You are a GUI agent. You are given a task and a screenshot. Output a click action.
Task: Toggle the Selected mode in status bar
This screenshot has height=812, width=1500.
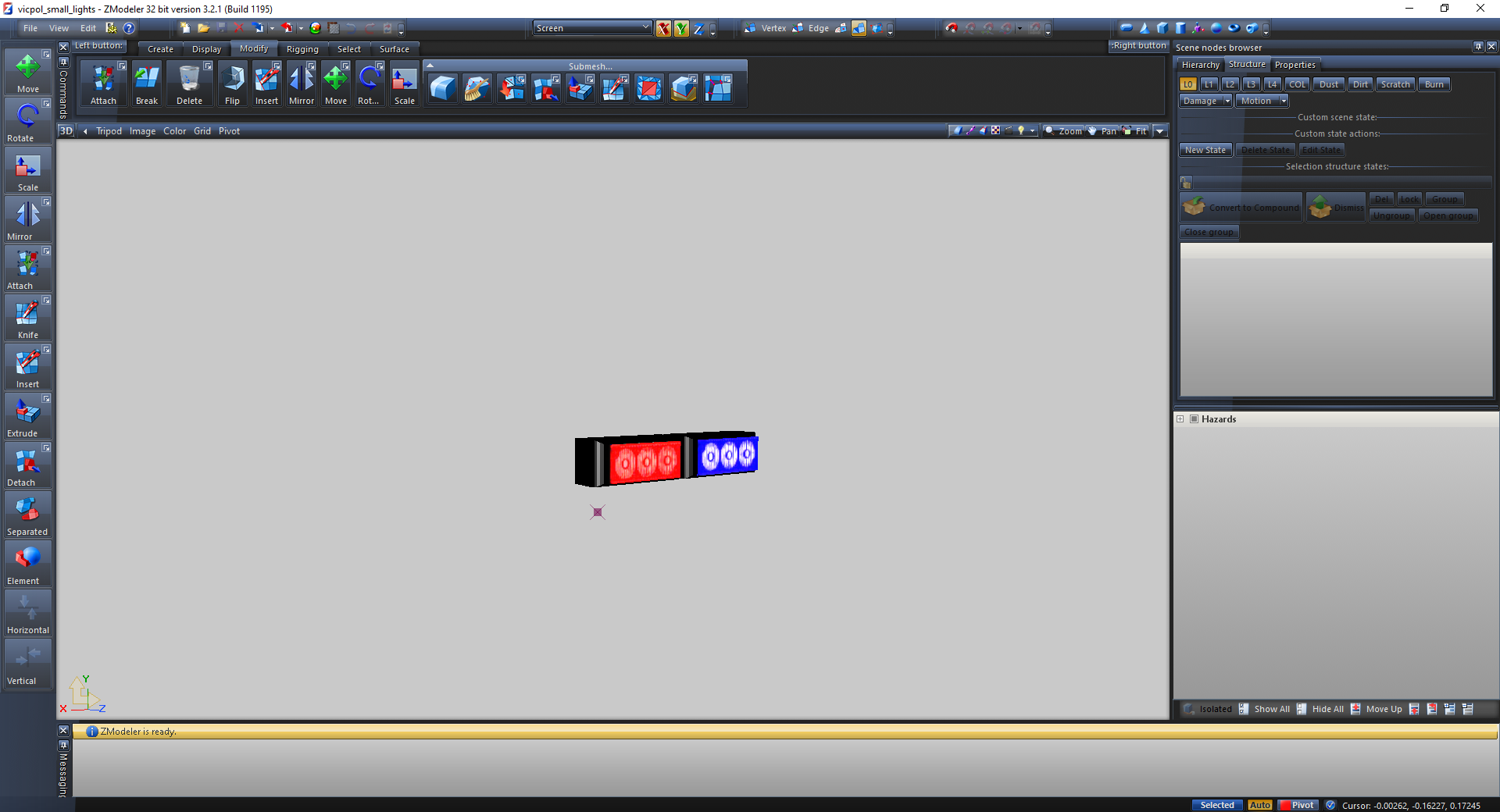[1216, 805]
